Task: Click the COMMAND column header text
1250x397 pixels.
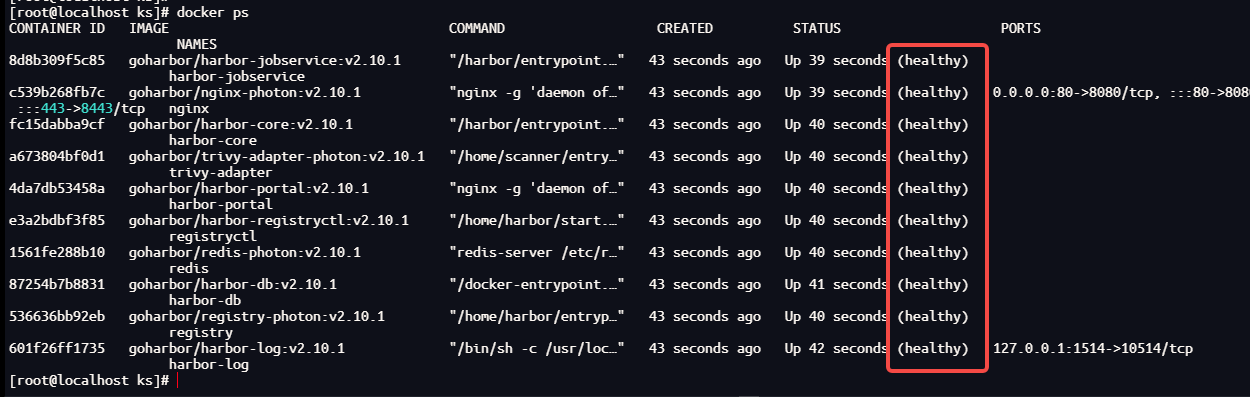Action: 477,29
